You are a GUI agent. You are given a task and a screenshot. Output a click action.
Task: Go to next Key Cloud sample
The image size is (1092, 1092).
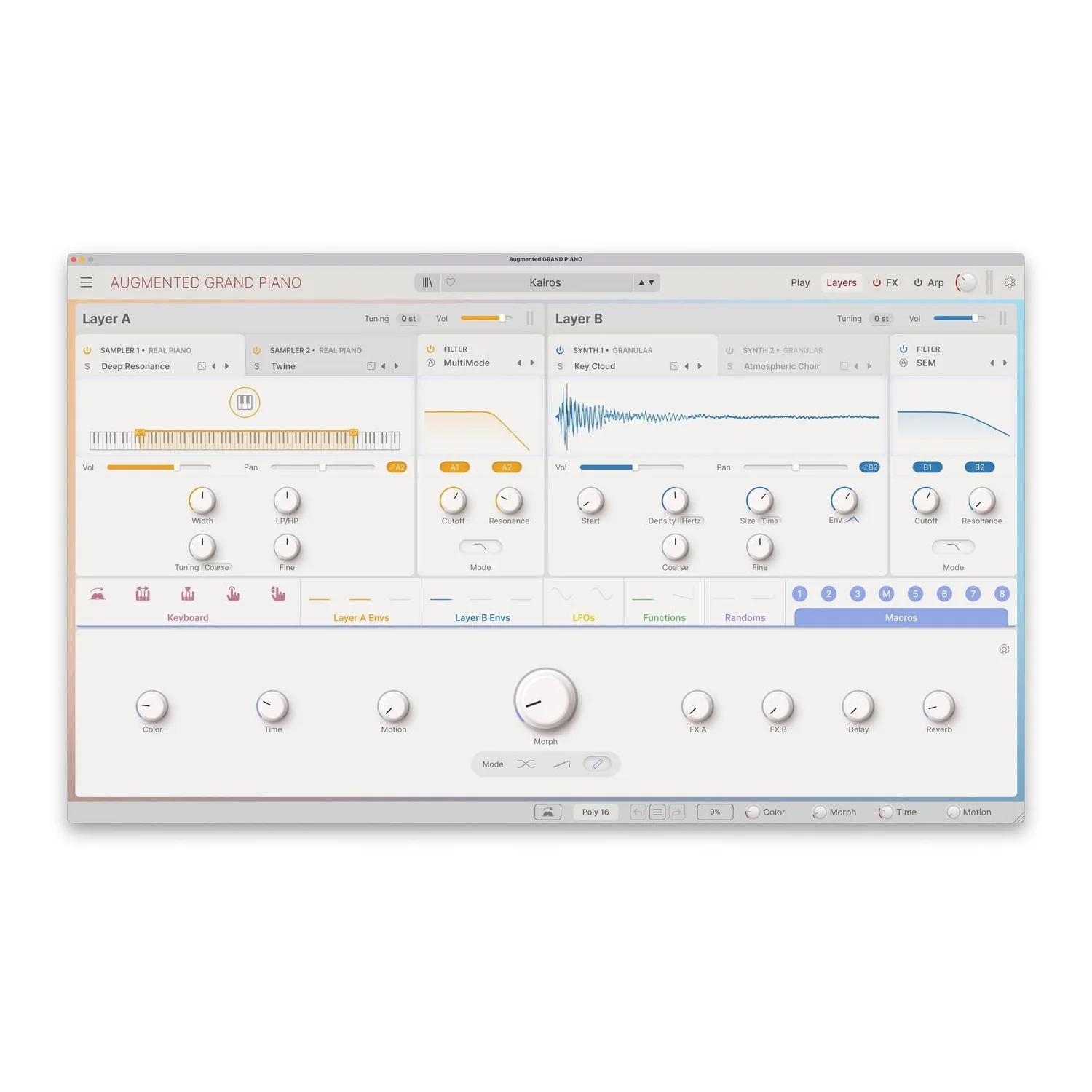tap(700, 366)
